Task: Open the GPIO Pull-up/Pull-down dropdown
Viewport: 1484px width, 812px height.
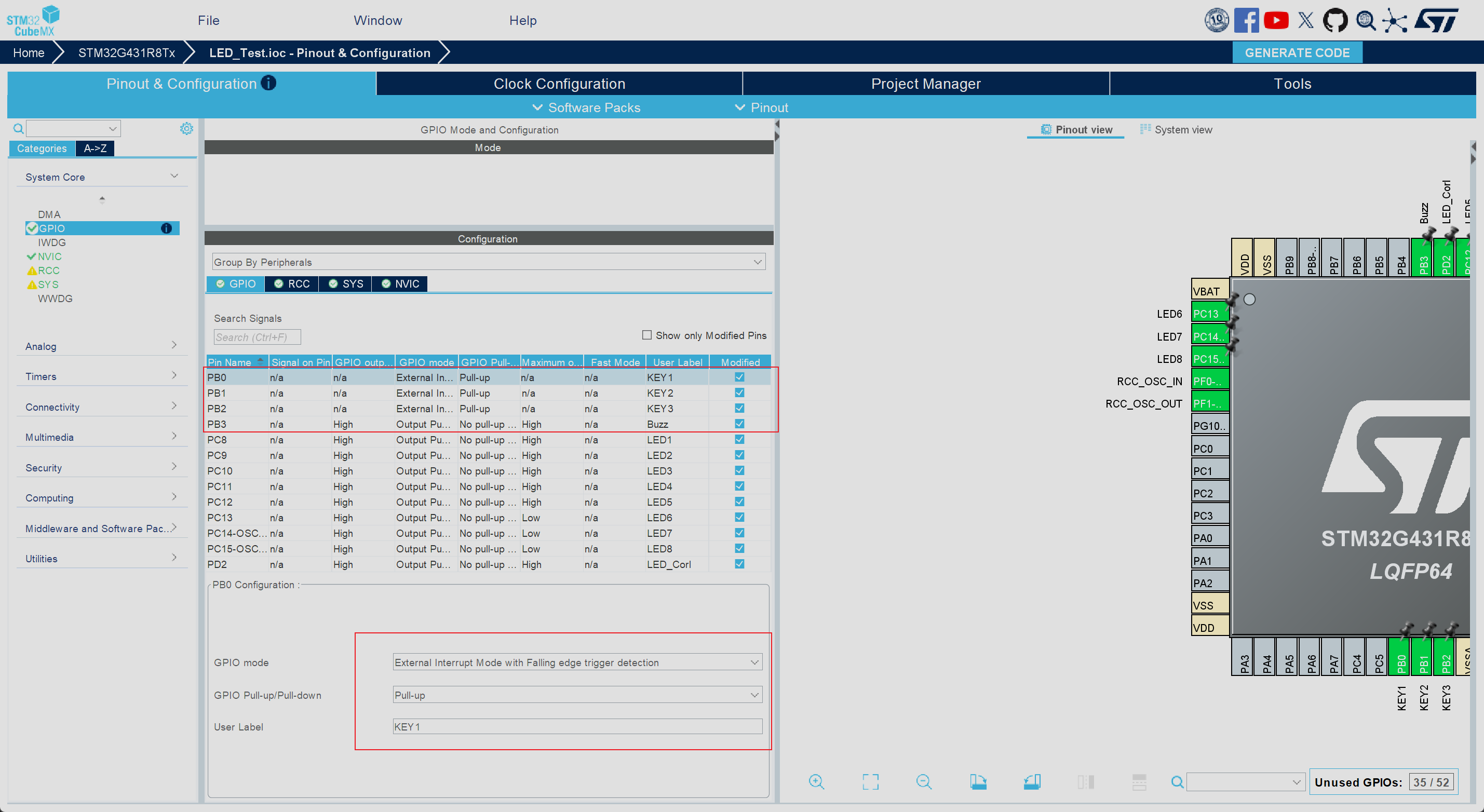Action: point(577,695)
